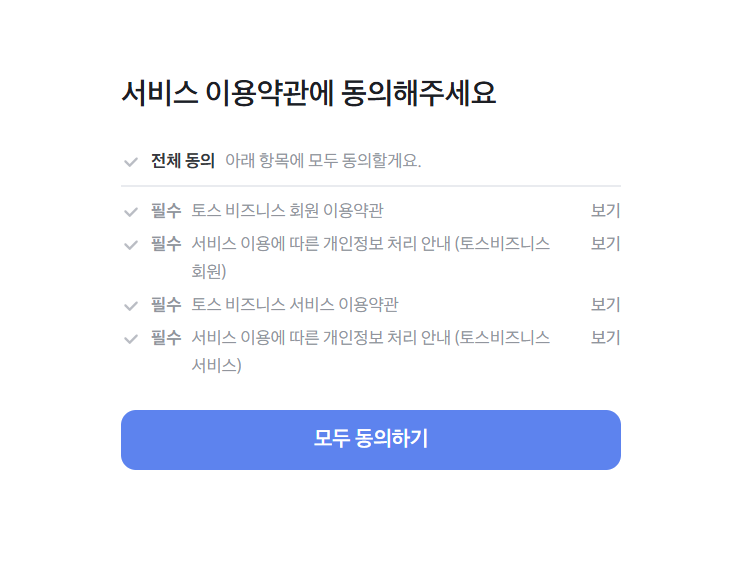Click the 모두 동의하기 button
The width and height of the screenshot is (750, 572).
[371, 440]
